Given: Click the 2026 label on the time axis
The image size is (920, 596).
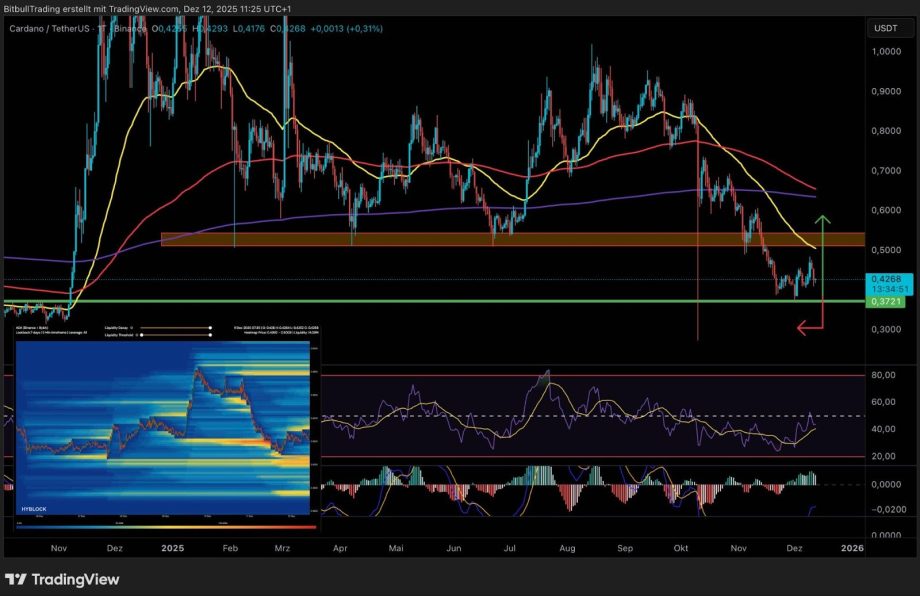Looking at the screenshot, I should pos(851,548).
